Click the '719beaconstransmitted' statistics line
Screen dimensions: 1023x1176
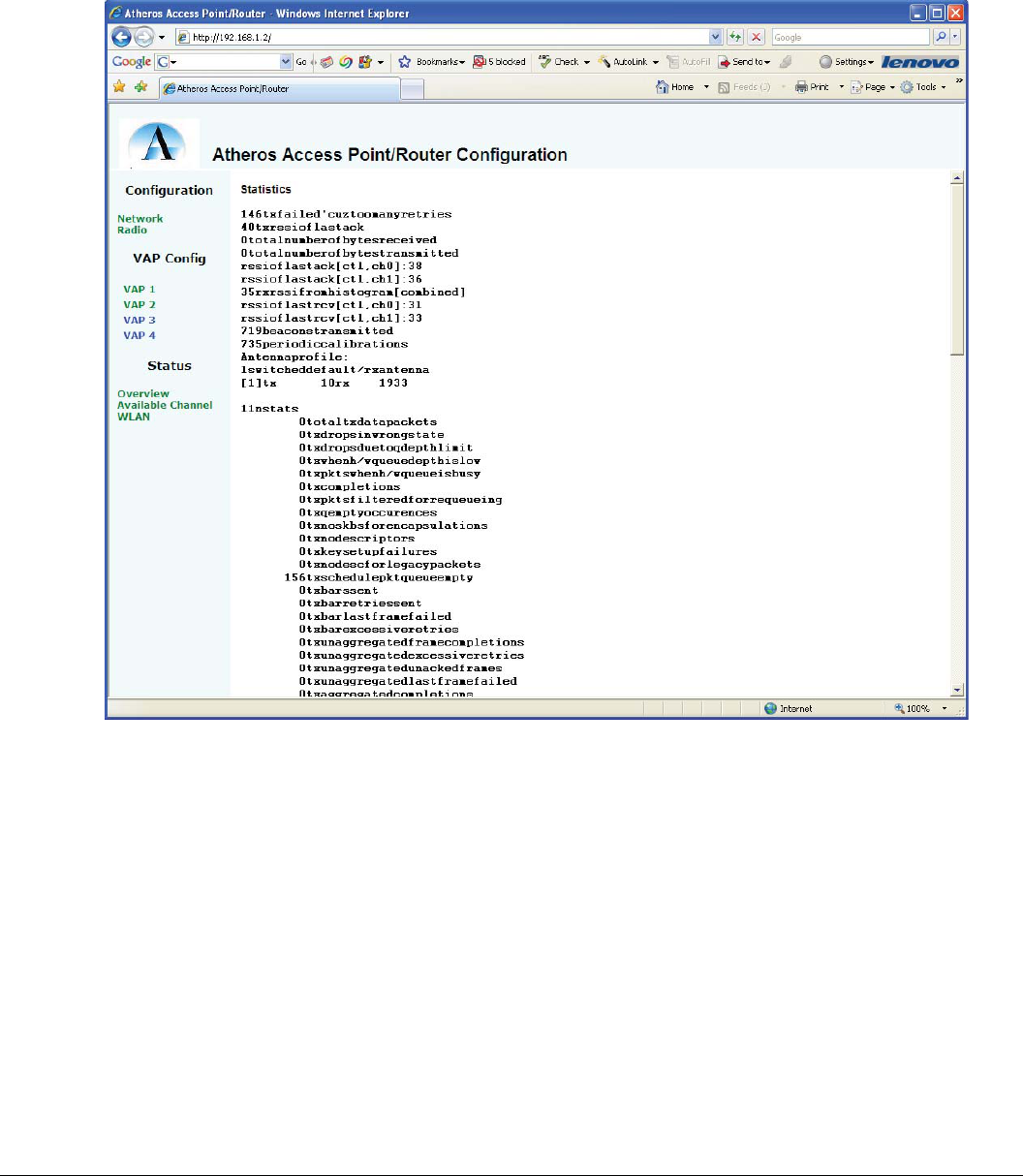(x=317, y=331)
